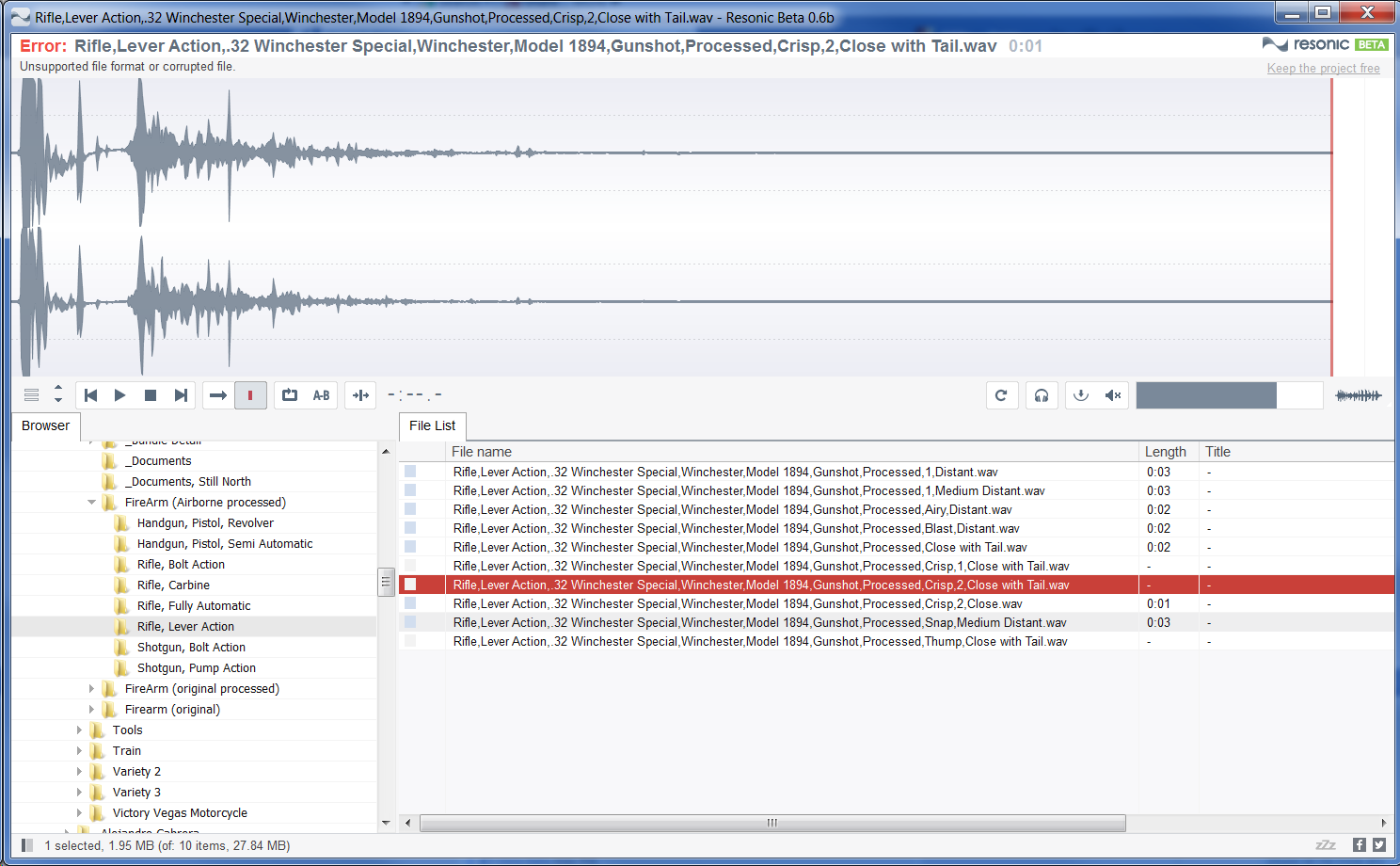
Task: Switch to the Browser tab
Action: [45, 425]
